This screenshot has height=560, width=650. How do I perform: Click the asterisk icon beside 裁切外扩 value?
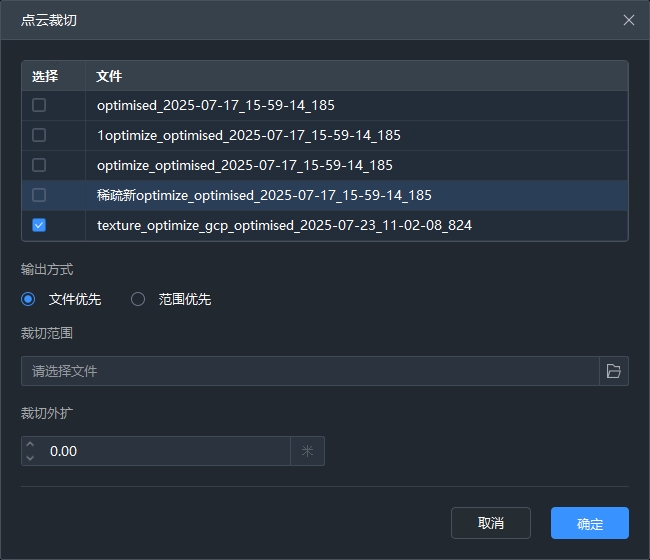coord(307,451)
